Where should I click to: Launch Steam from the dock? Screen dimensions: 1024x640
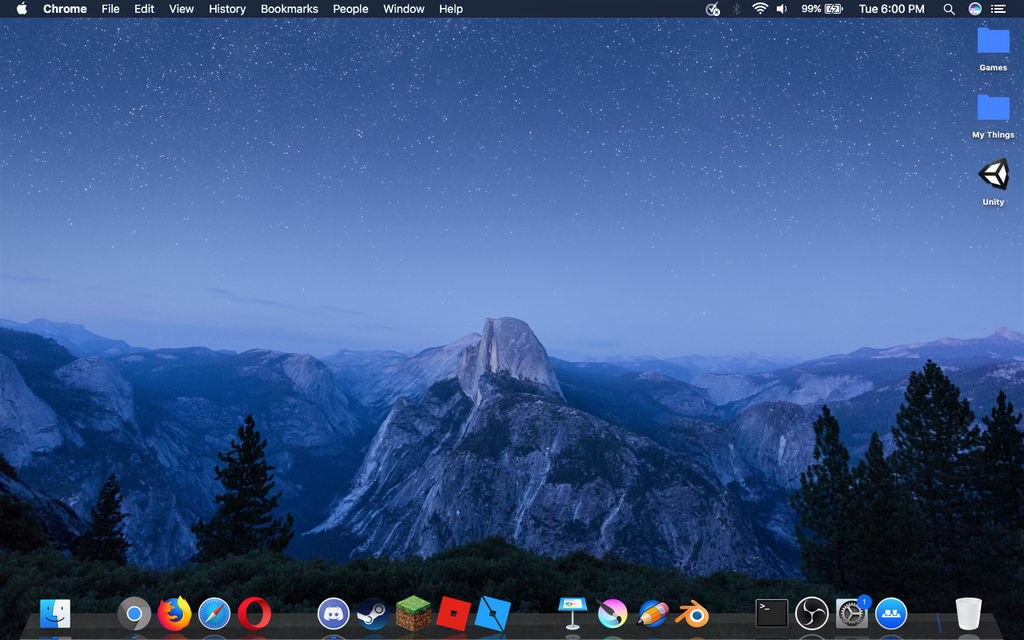tap(373, 613)
